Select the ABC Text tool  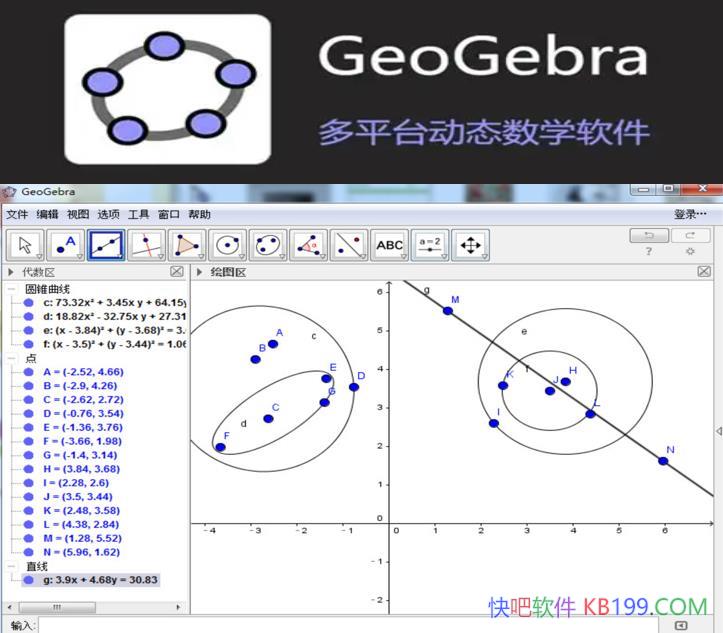390,245
